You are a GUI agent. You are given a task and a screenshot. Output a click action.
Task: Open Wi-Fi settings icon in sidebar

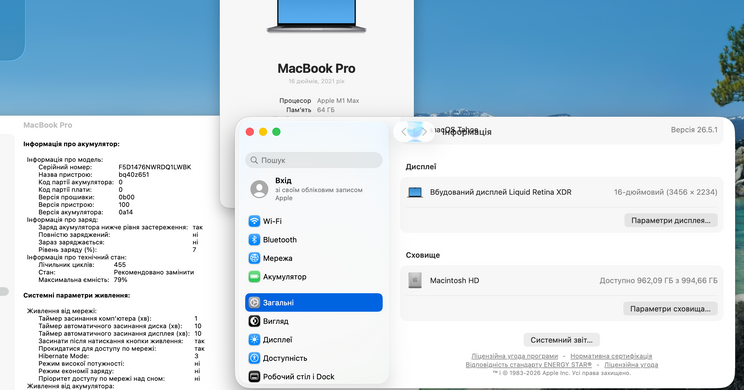pyautogui.click(x=254, y=221)
